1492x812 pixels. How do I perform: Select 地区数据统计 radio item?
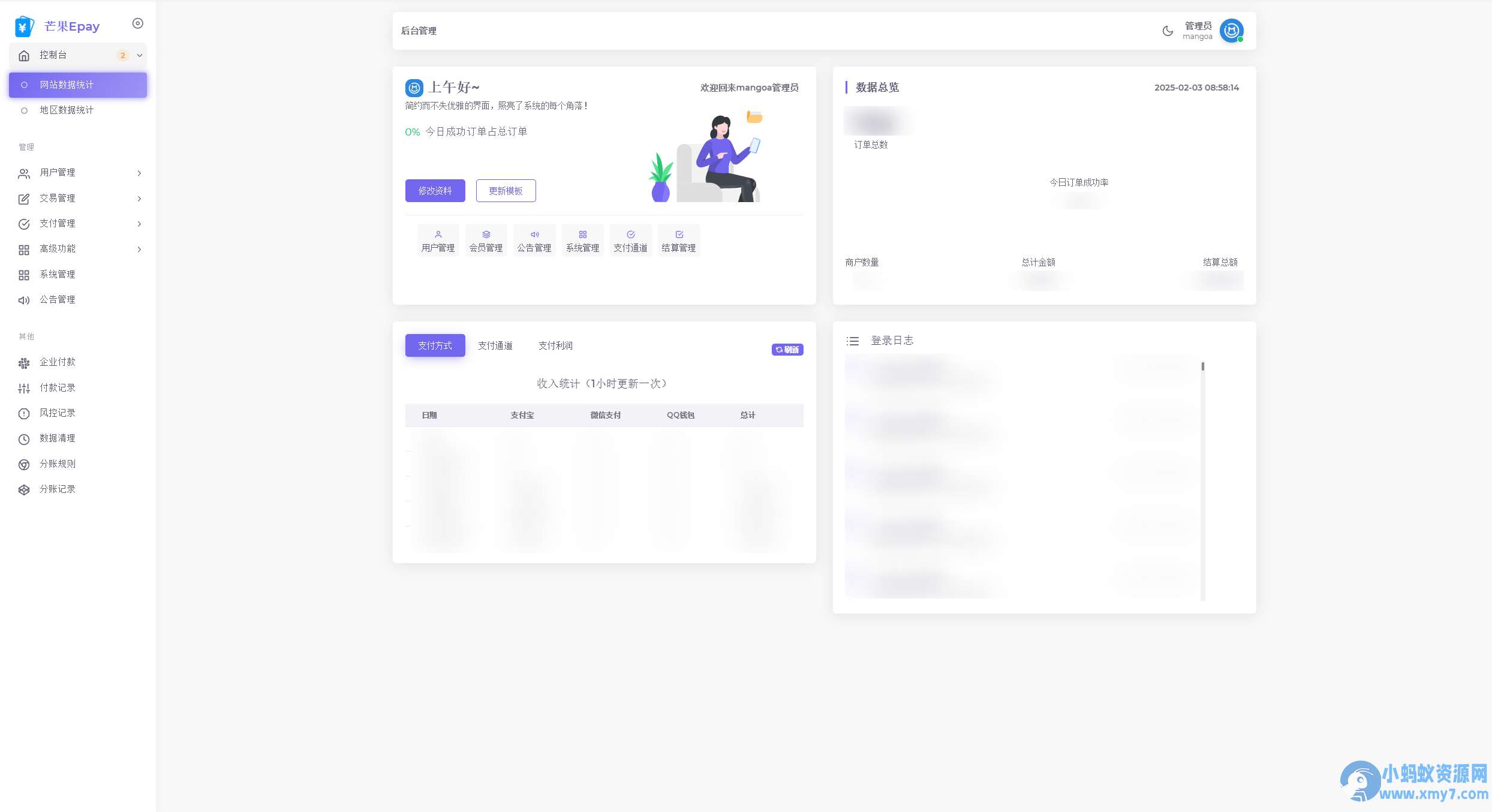(x=24, y=110)
